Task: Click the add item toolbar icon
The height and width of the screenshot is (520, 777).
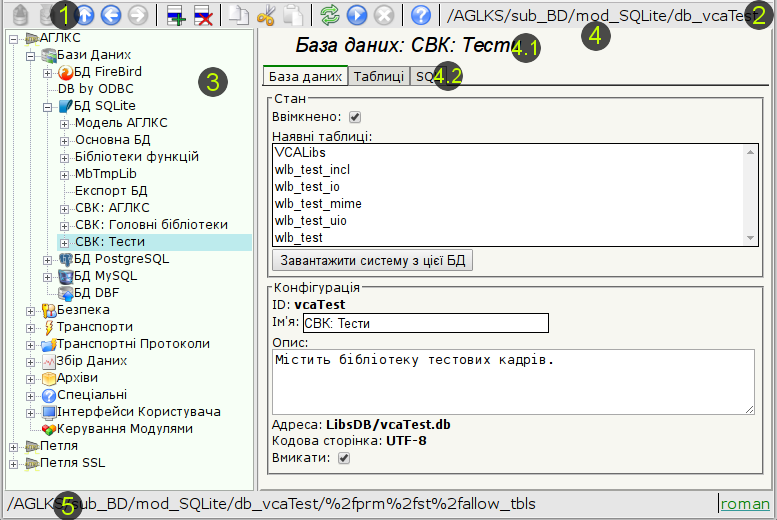Action: [175, 15]
